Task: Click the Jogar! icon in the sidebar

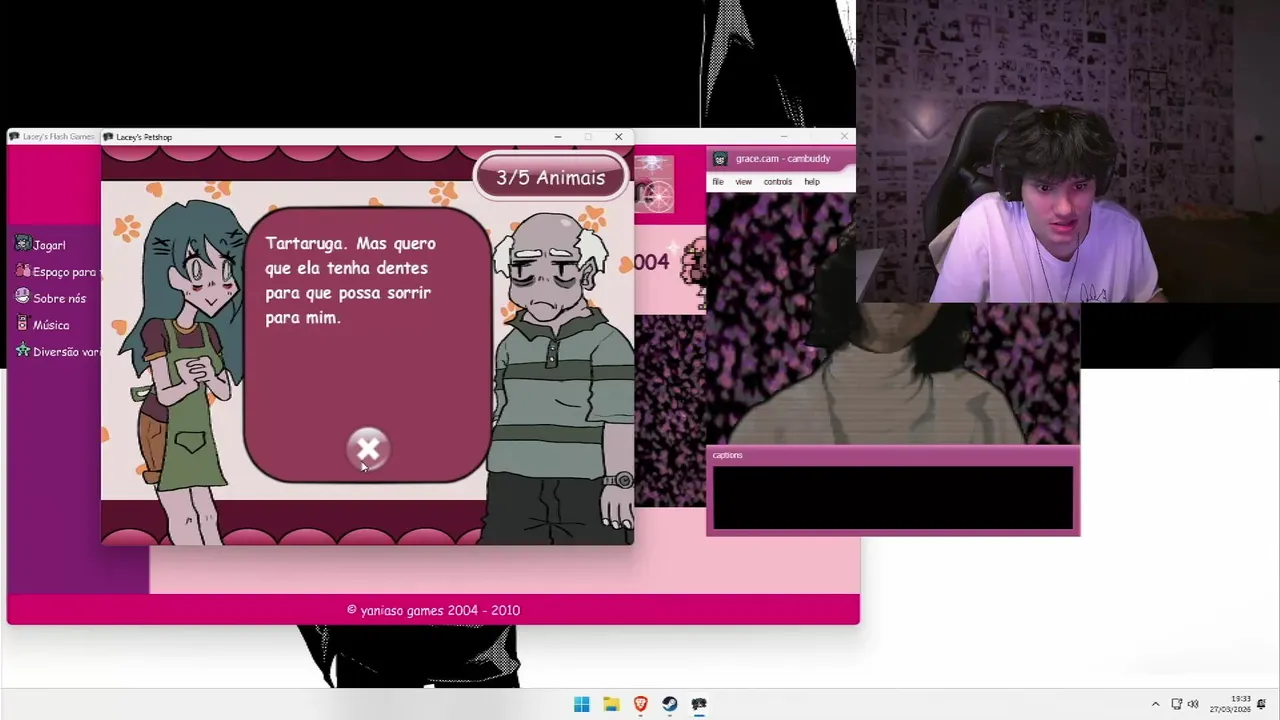Action: click(x=22, y=244)
